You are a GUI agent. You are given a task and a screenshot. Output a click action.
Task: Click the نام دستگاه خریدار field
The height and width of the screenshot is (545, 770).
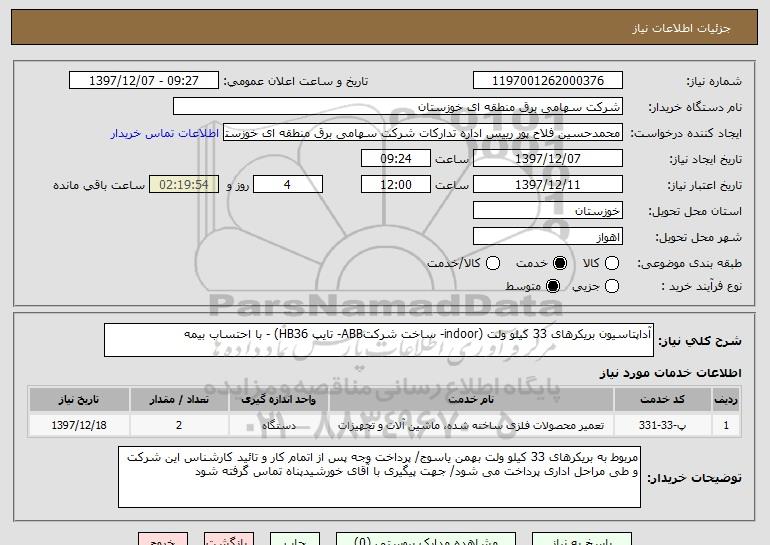tap(397, 106)
